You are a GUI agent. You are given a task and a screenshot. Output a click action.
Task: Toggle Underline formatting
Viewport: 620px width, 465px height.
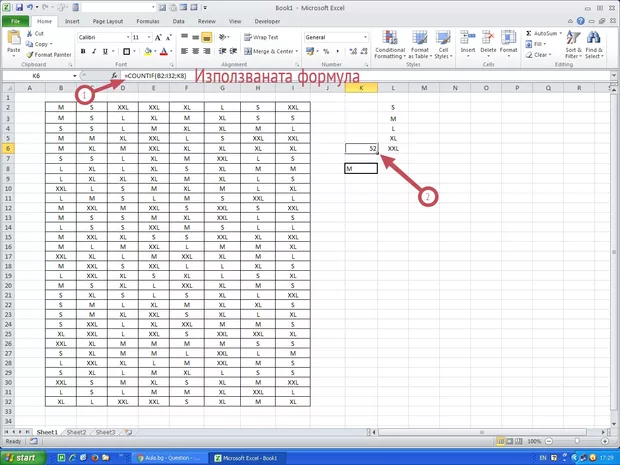coord(105,51)
